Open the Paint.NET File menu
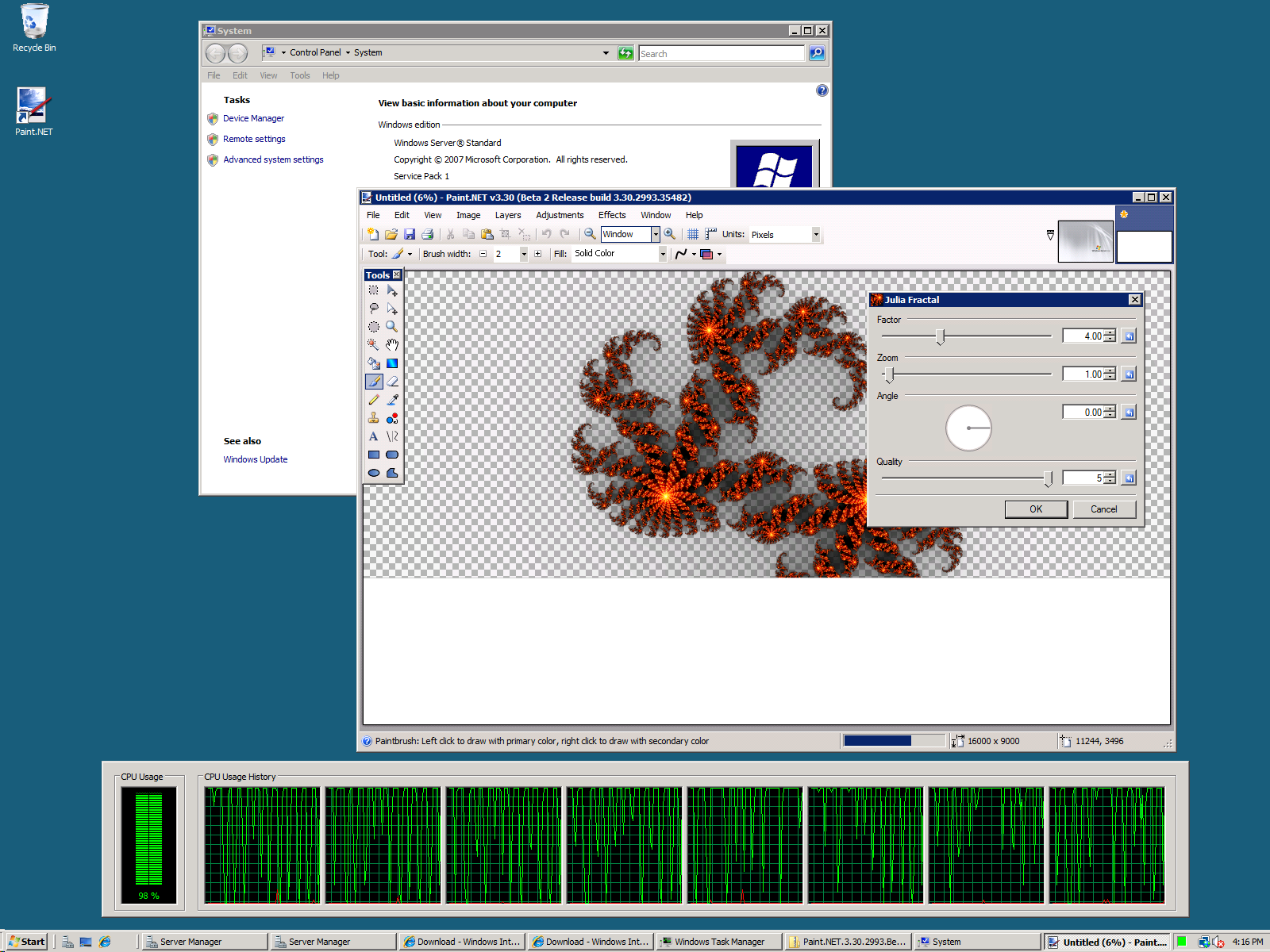This screenshot has width=1270, height=952. (x=373, y=215)
